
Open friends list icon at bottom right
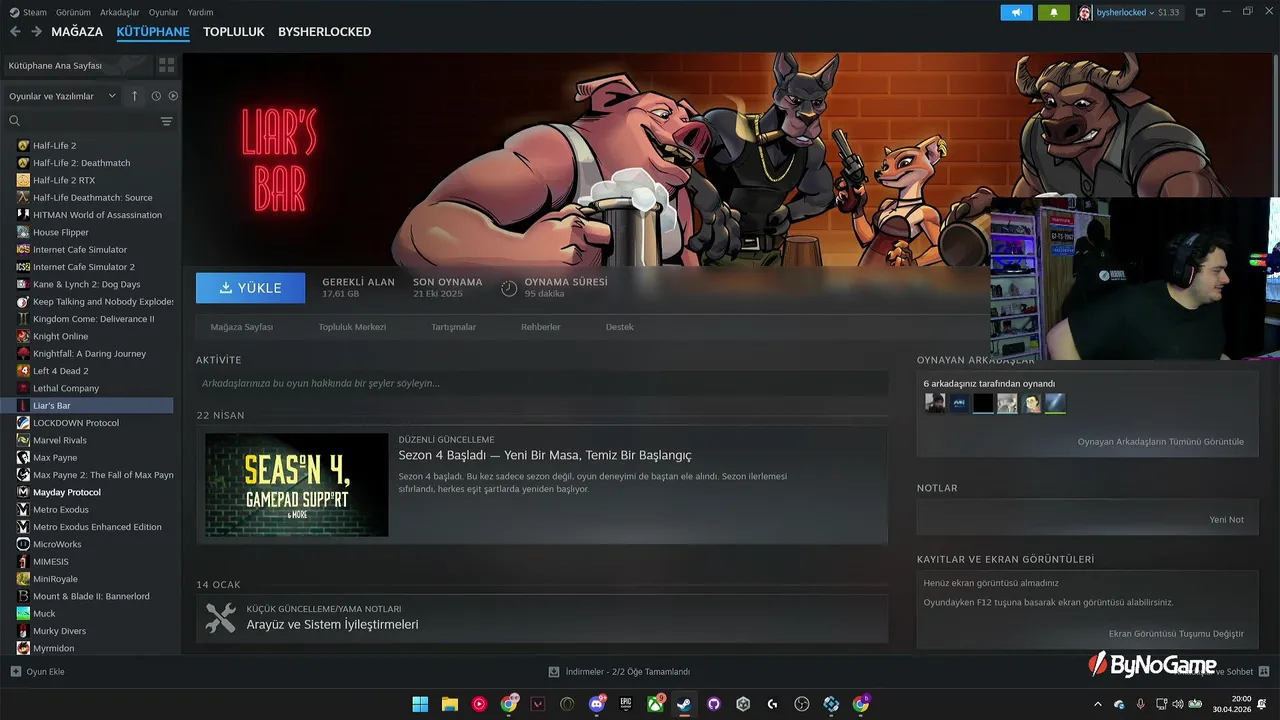tap(1264, 671)
